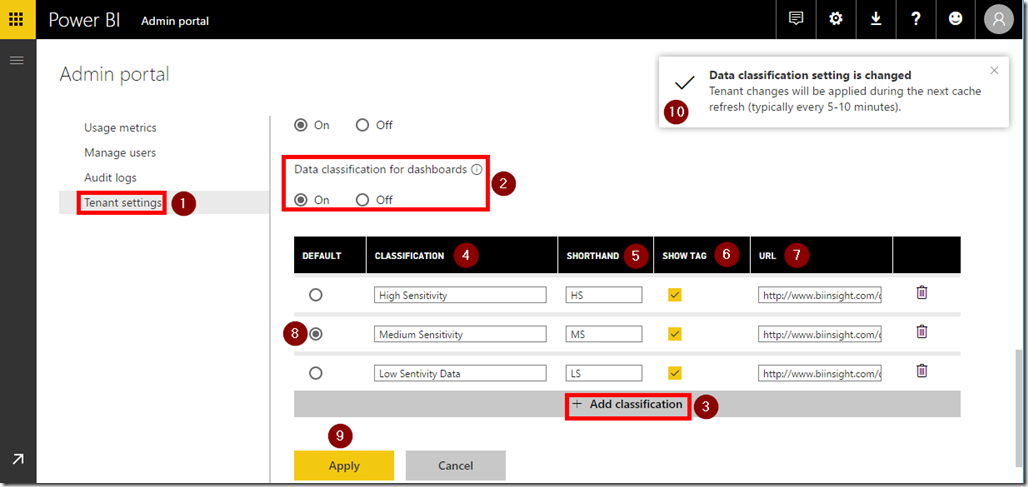Open Audit logs in admin menu

pyautogui.click(x=110, y=178)
